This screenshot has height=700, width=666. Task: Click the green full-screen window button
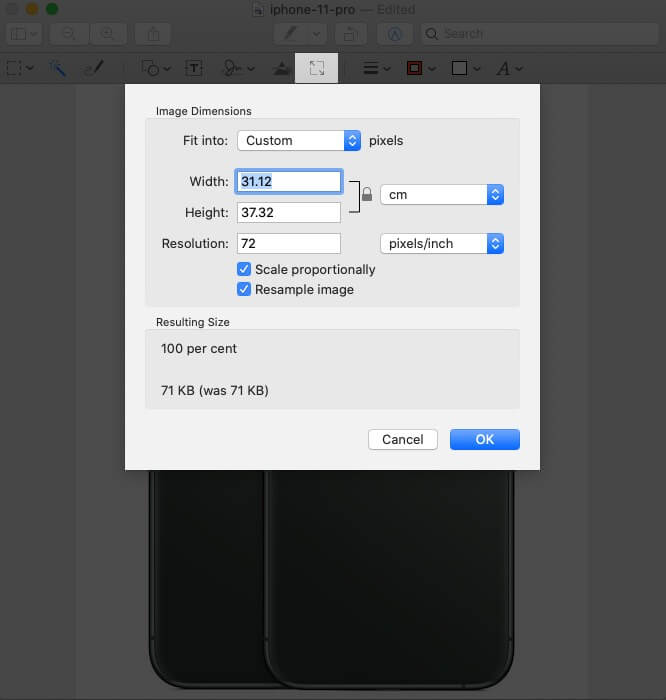[x=52, y=9]
